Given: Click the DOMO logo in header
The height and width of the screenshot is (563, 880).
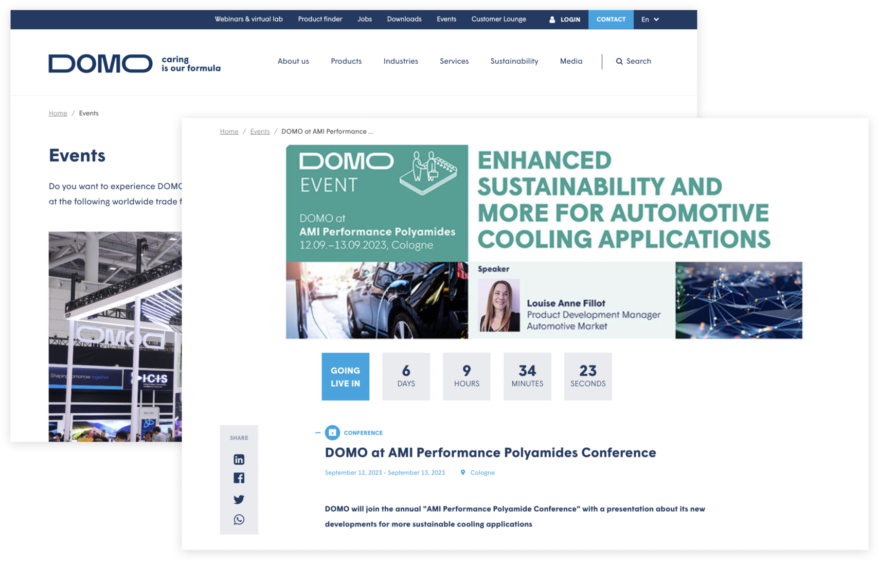Looking at the screenshot, I should 100,63.
